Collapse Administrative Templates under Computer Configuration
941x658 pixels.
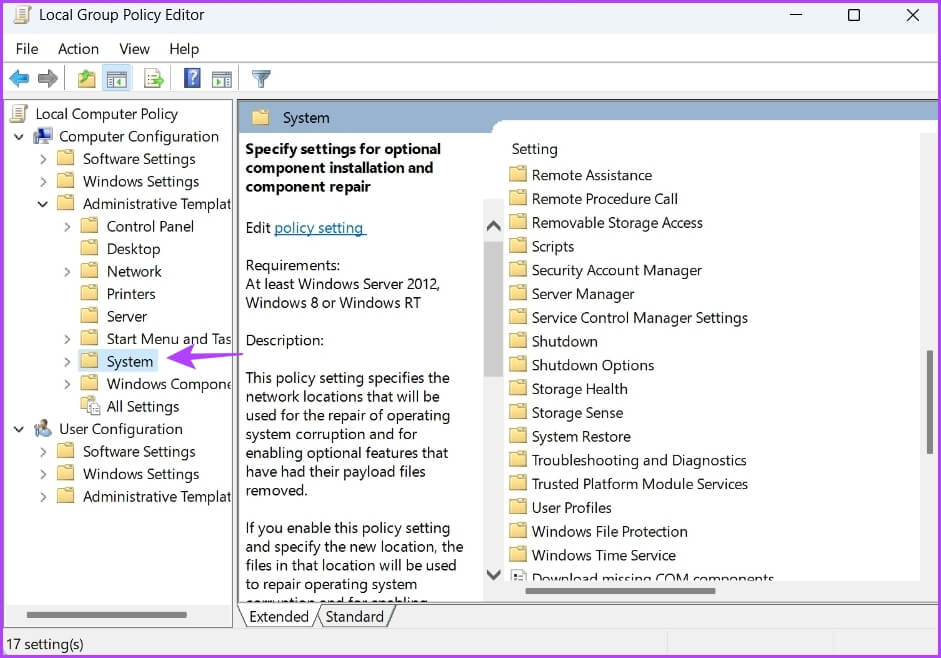(x=43, y=204)
